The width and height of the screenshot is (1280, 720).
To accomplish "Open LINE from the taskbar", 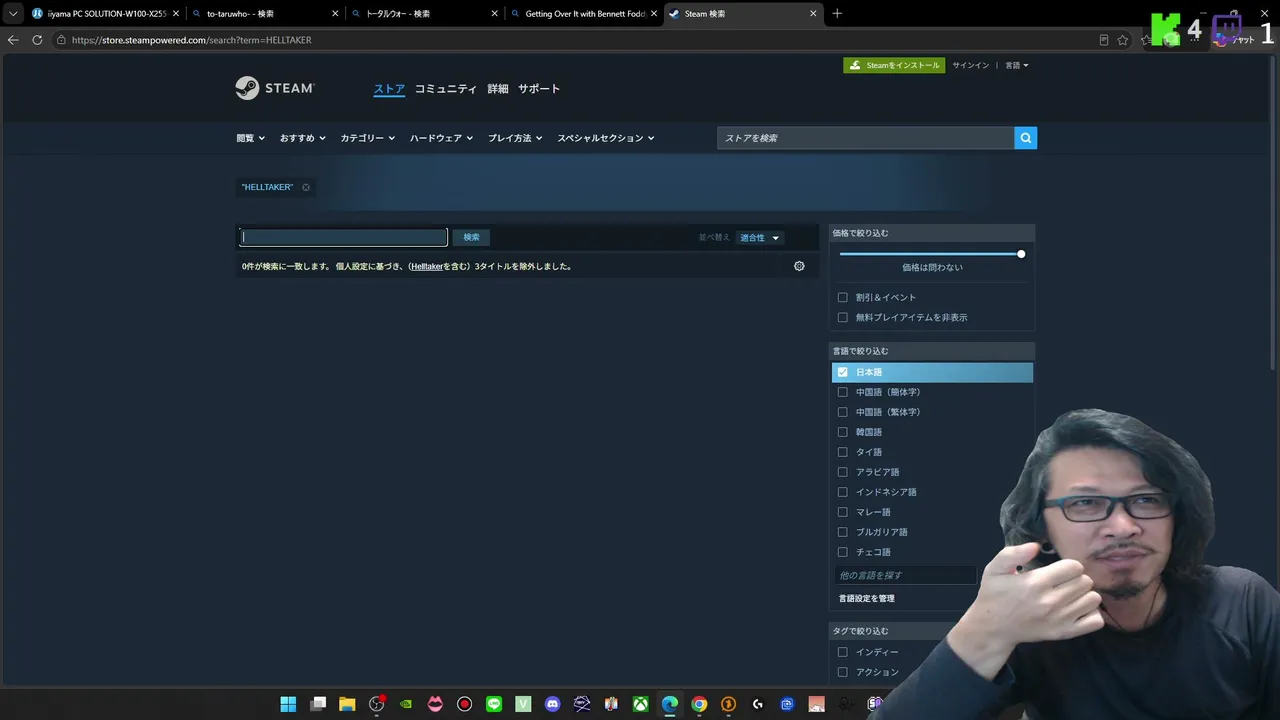I will click(494, 704).
